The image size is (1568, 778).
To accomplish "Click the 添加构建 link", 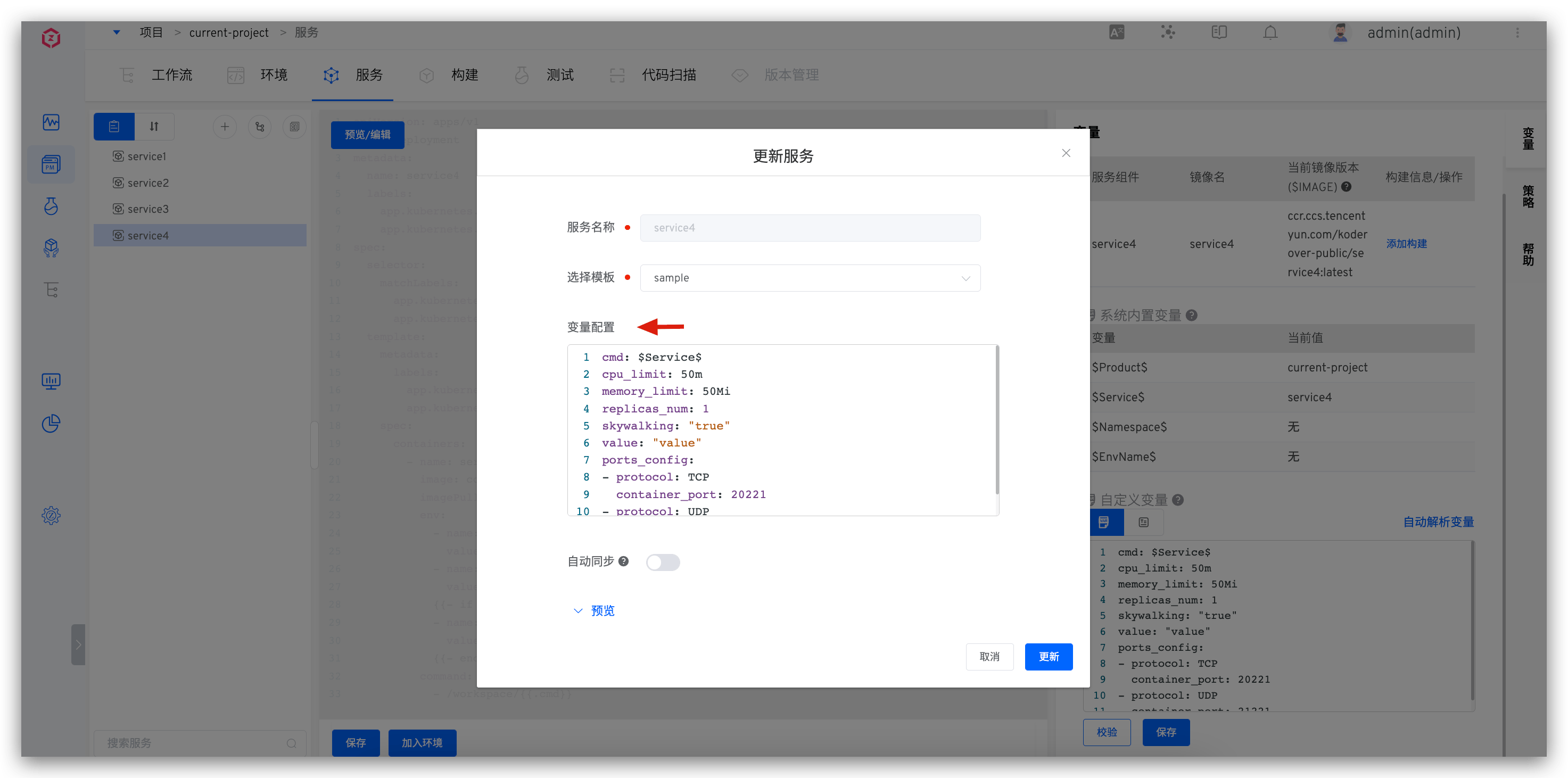I will [x=1406, y=244].
